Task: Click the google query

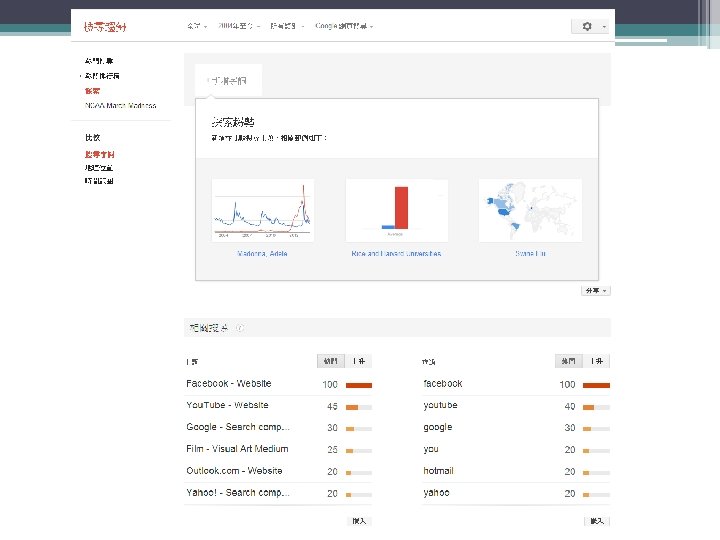Action: pyautogui.click(x=438, y=427)
